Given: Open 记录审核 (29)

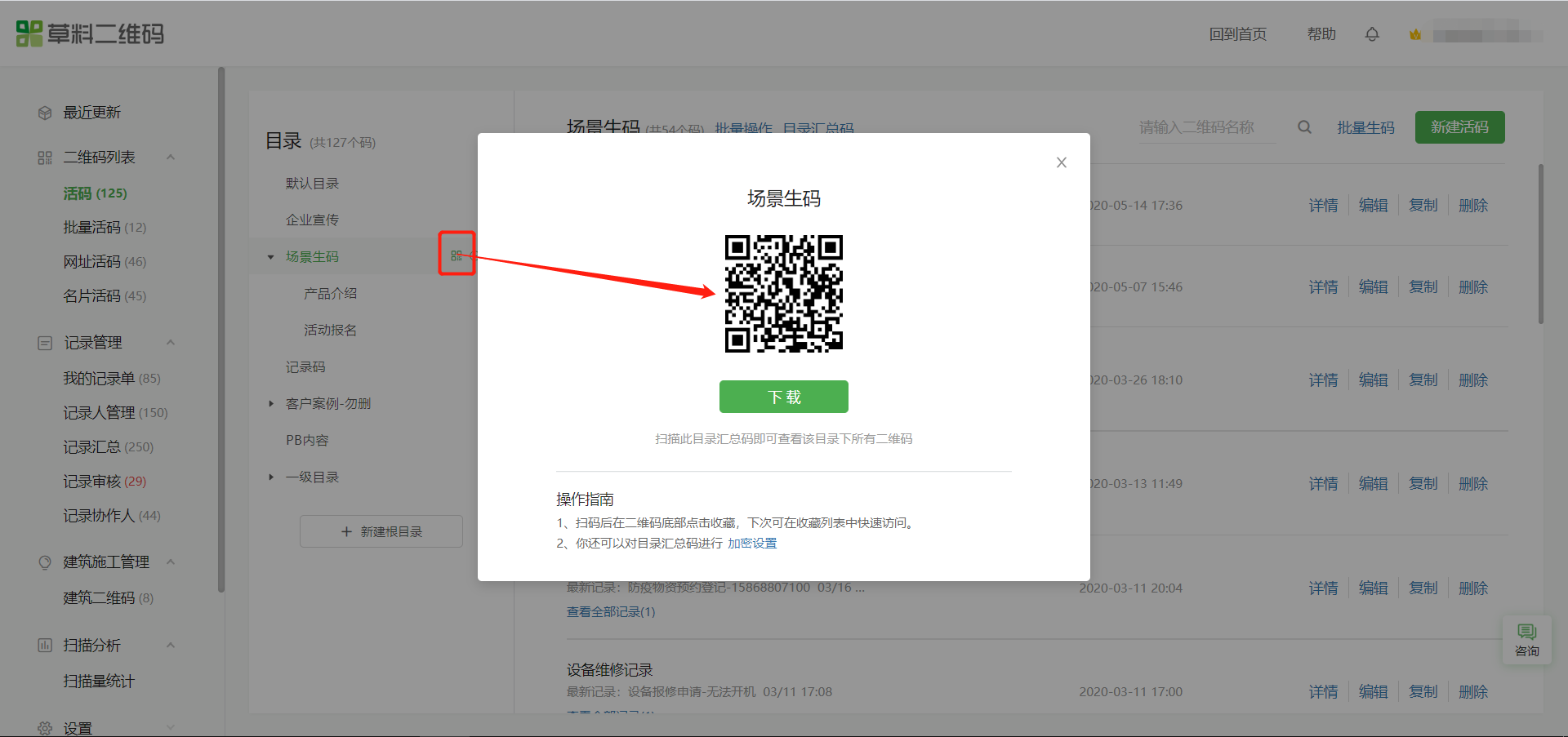Looking at the screenshot, I should pyautogui.click(x=105, y=482).
